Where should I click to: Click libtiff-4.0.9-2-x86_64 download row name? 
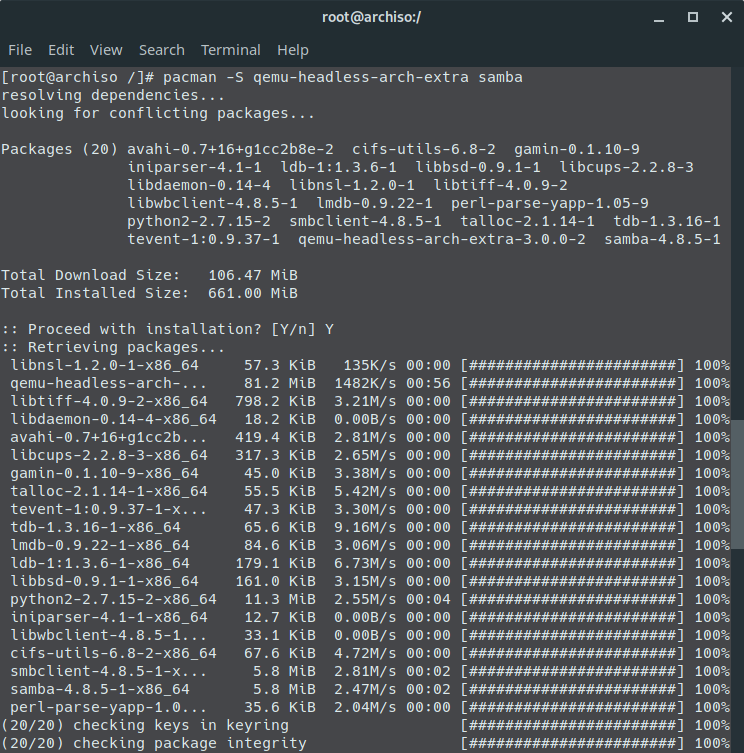click(x=109, y=401)
